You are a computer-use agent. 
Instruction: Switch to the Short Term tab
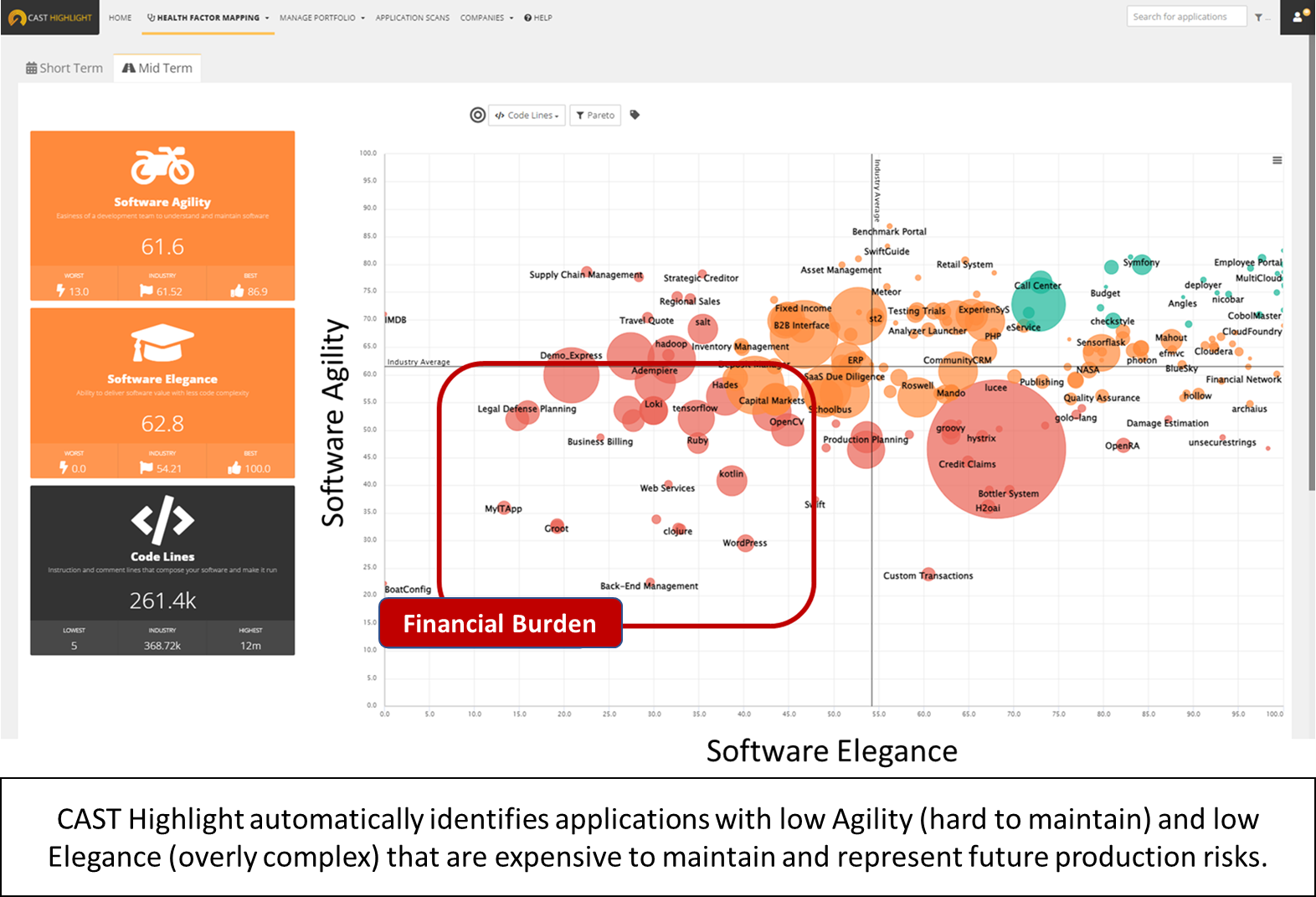[x=64, y=68]
